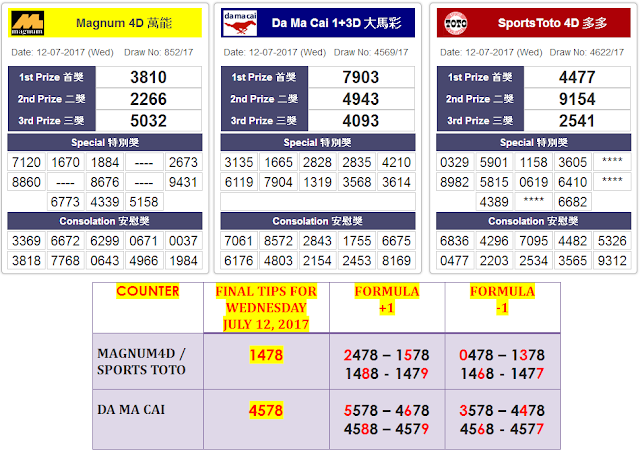Select Da Ma Cai consolation number 4803
This screenshot has height=451, width=640.
(278, 260)
